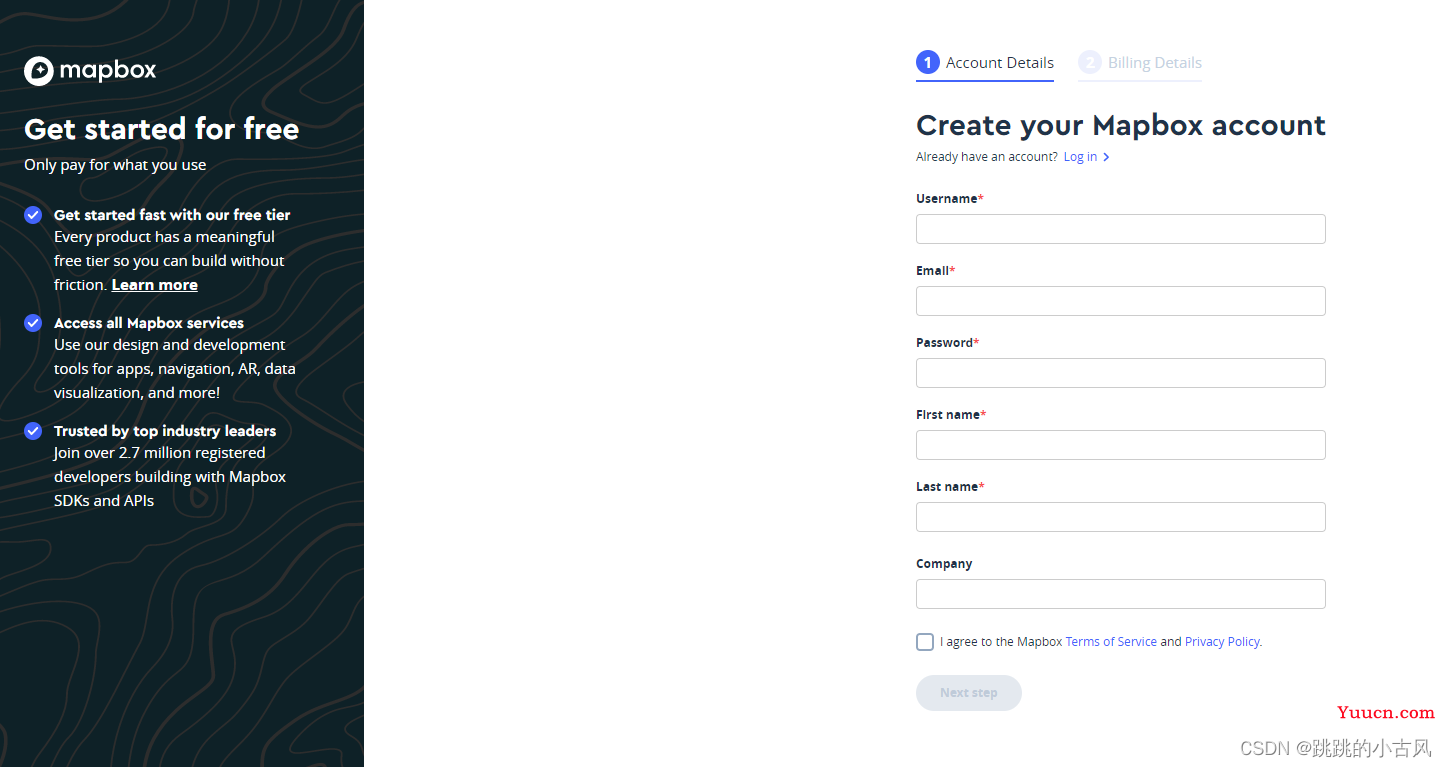Select the Password input field

pos(1120,373)
